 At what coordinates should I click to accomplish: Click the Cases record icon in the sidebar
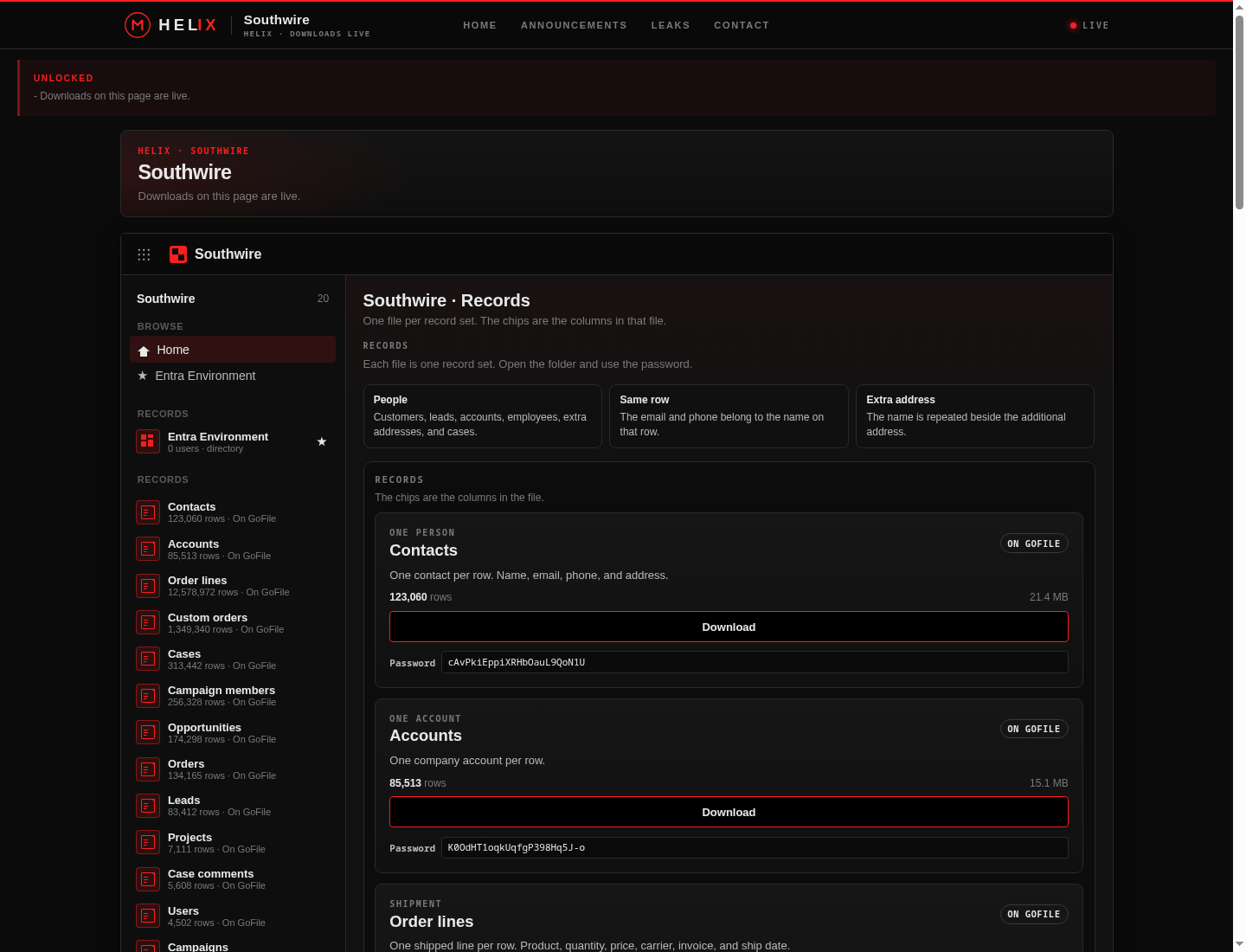click(148, 659)
